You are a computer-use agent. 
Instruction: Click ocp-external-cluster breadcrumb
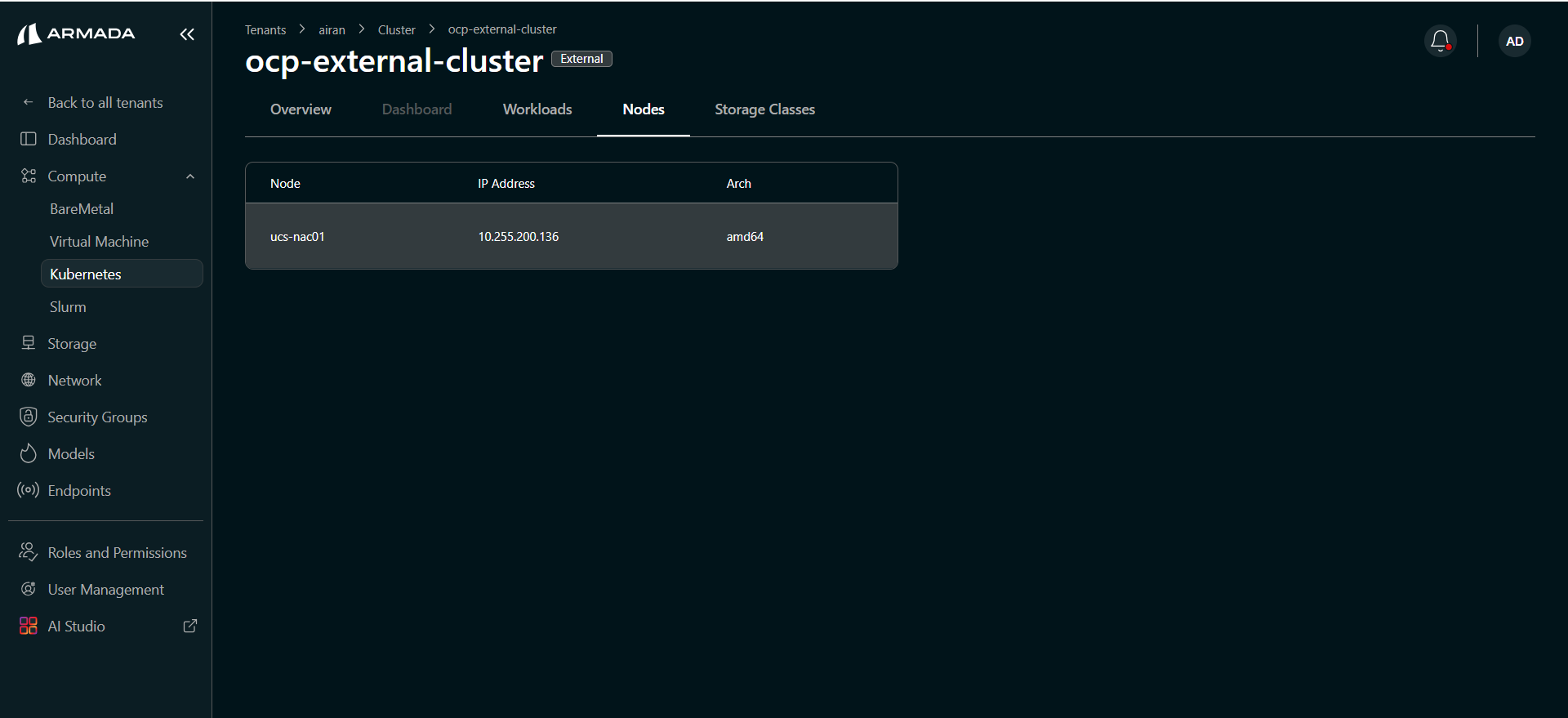pyautogui.click(x=502, y=29)
